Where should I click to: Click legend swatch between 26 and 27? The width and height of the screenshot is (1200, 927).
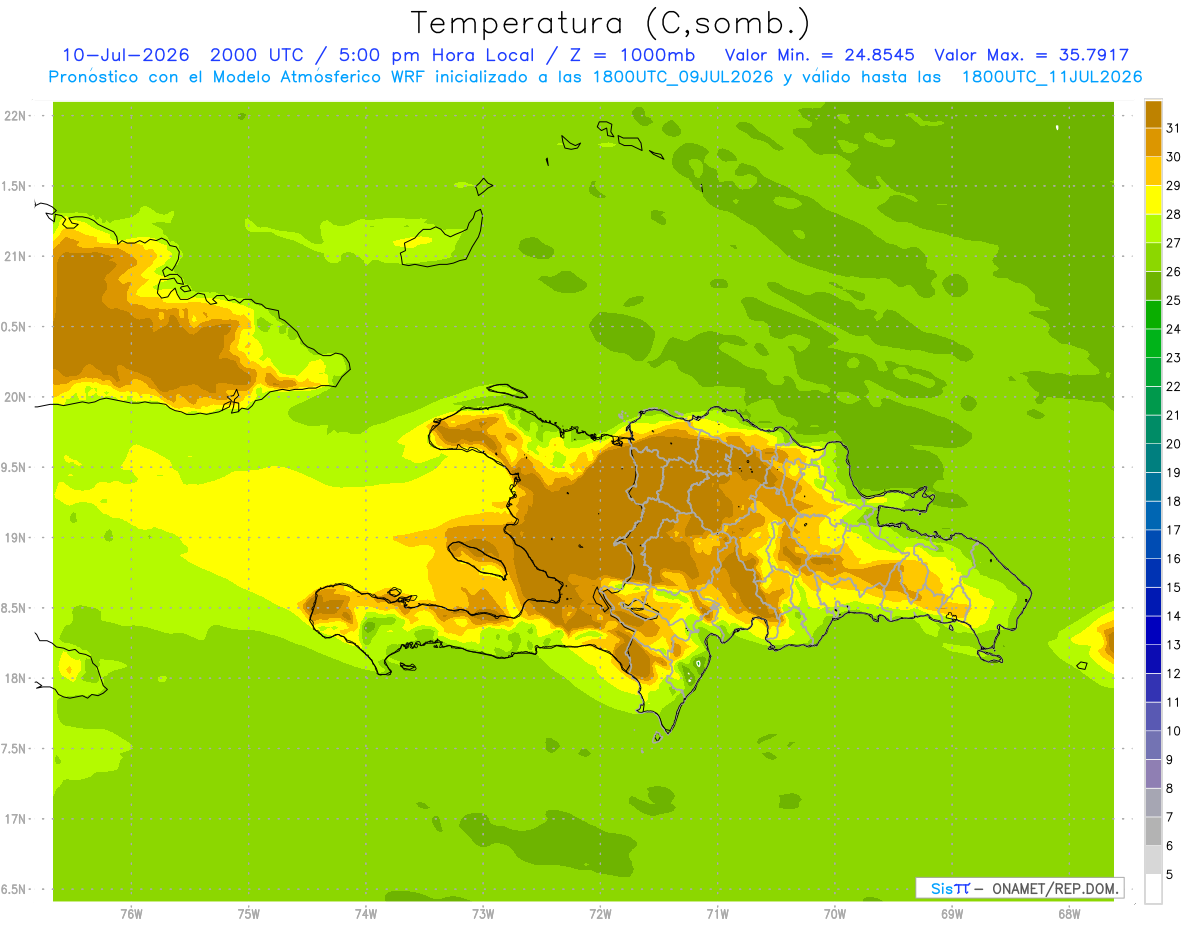click(1153, 257)
